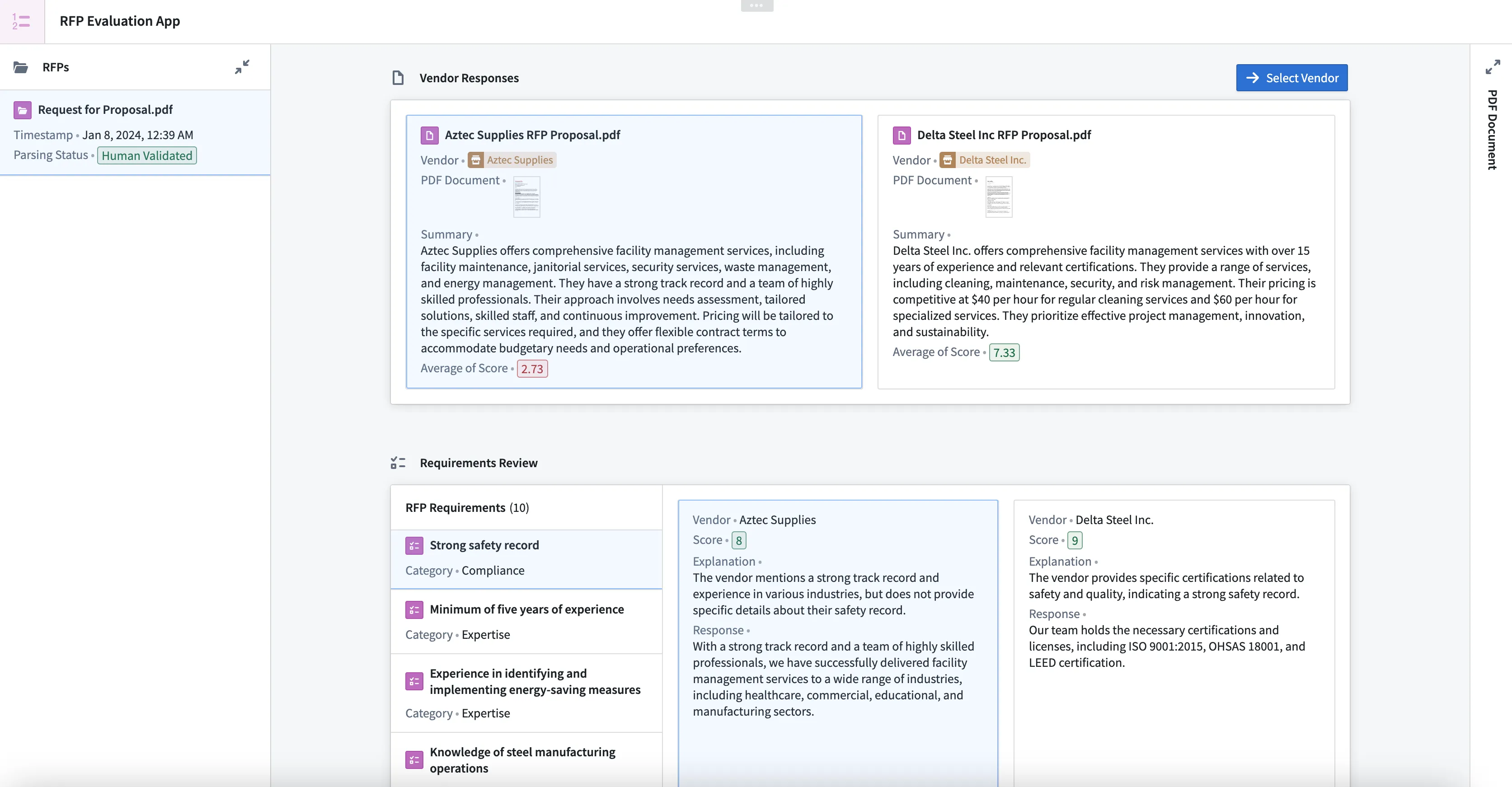Click Aztec Supplies proposal PDF file icon
Viewport: 1512px width, 787px height.
(x=430, y=136)
